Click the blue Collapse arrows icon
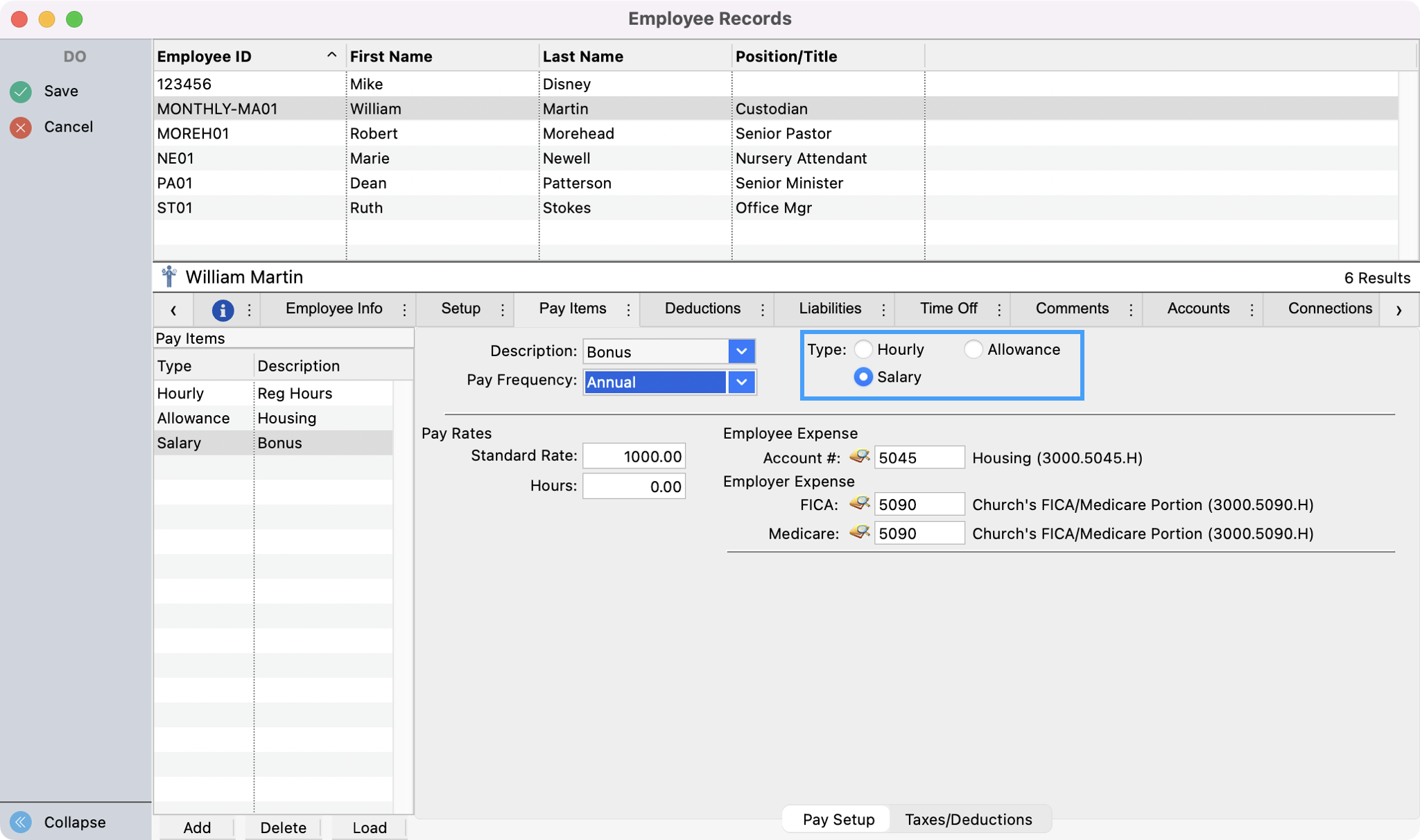The height and width of the screenshot is (840, 1420). [x=21, y=822]
